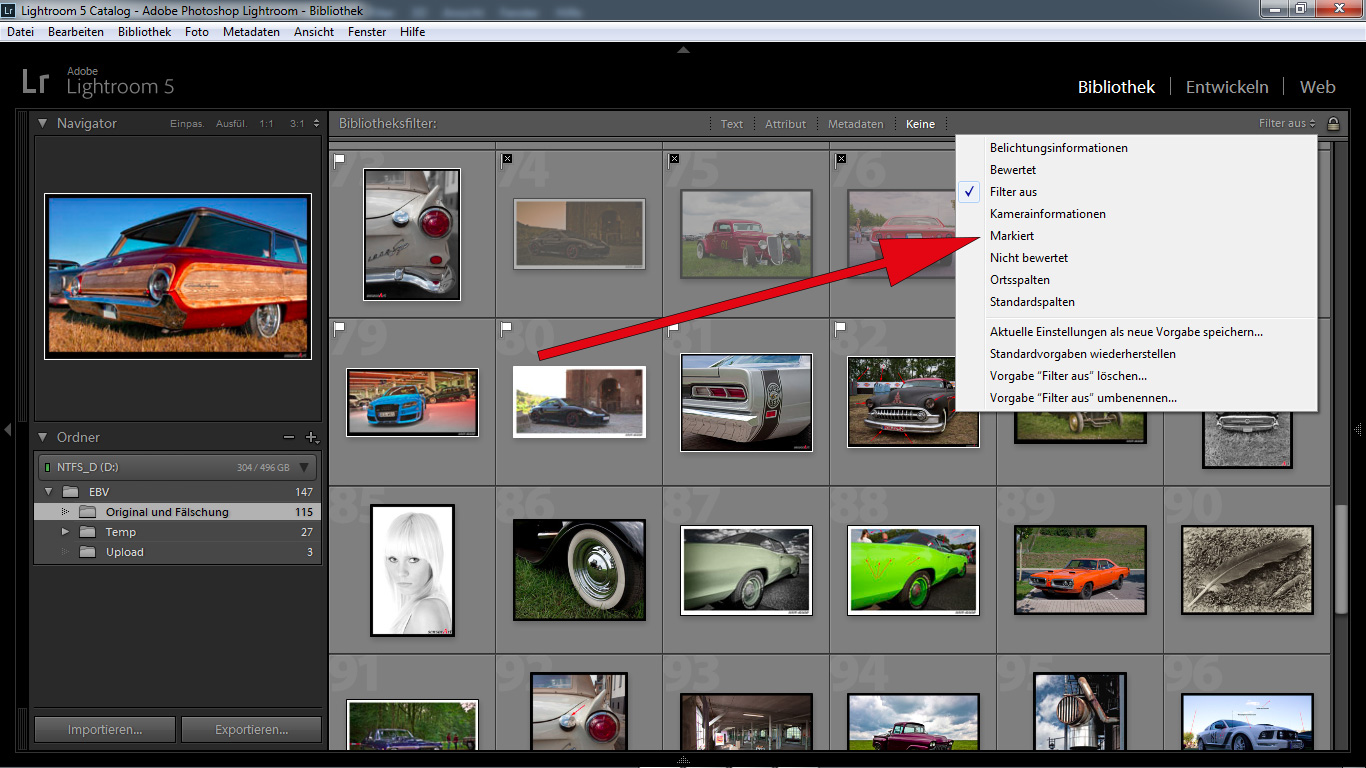Viewport: 1366px width, 768px height.
Task: Expand the Original und Fälschung folder arrow
Action: (66, 512)
